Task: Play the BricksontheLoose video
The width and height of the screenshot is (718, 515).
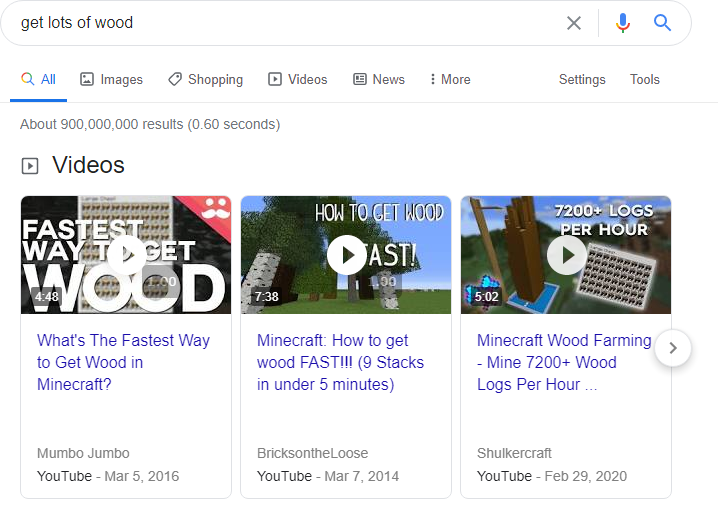Action: click(x=346, y=255)
